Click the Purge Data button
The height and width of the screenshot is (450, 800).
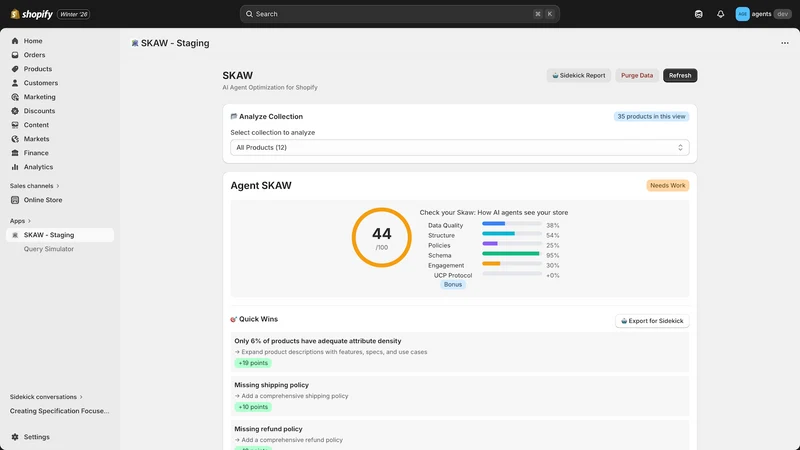pos(637,76)
